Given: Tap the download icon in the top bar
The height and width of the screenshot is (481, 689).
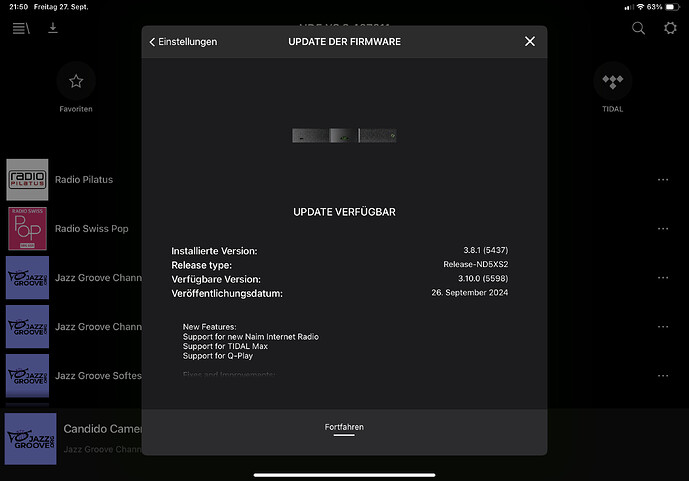Looking at the screenshot, I should click(x=53, y=28).
